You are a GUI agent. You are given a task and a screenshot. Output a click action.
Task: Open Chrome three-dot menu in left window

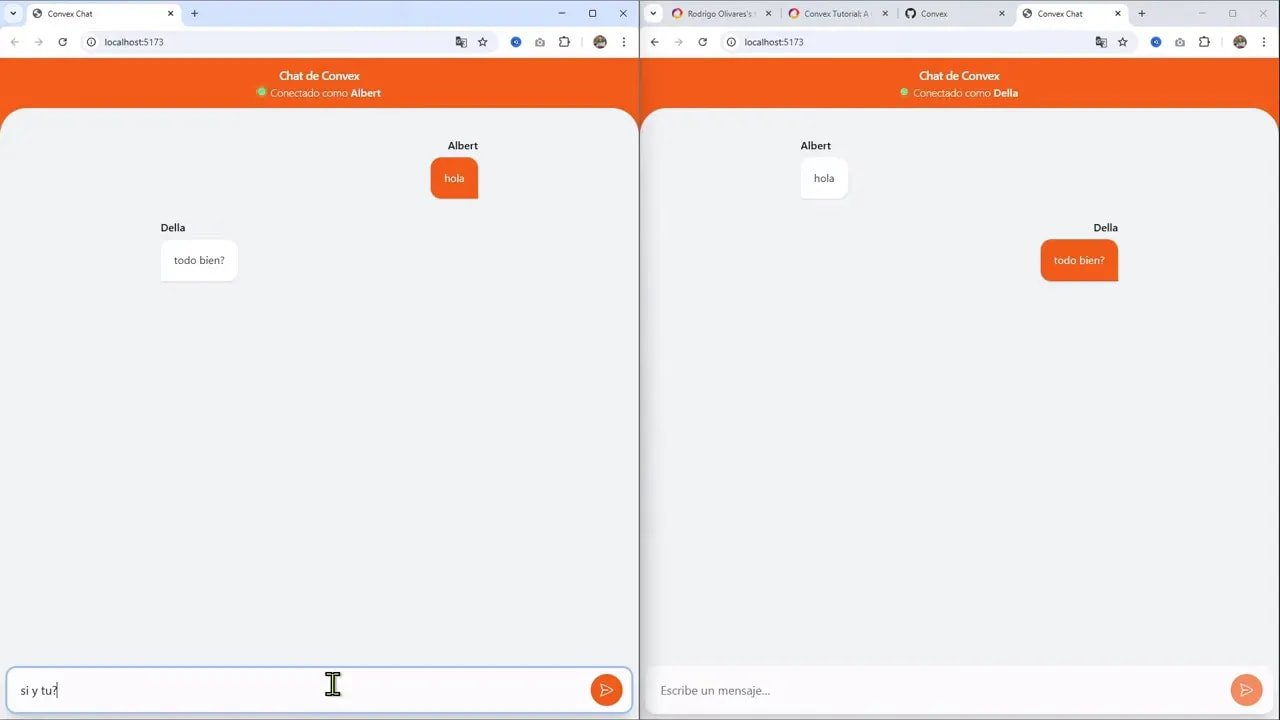point(624,42)
